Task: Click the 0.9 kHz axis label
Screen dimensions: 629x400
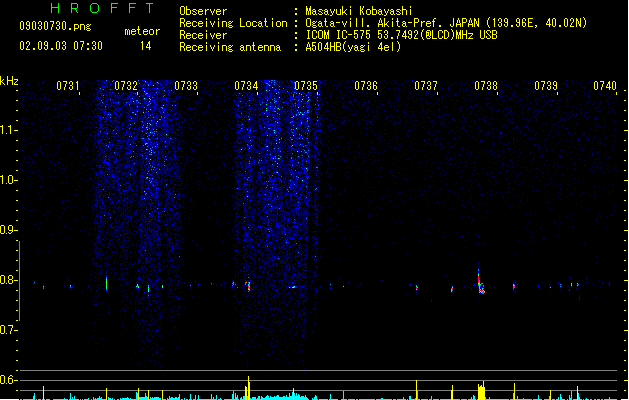Action: point(8,230)
